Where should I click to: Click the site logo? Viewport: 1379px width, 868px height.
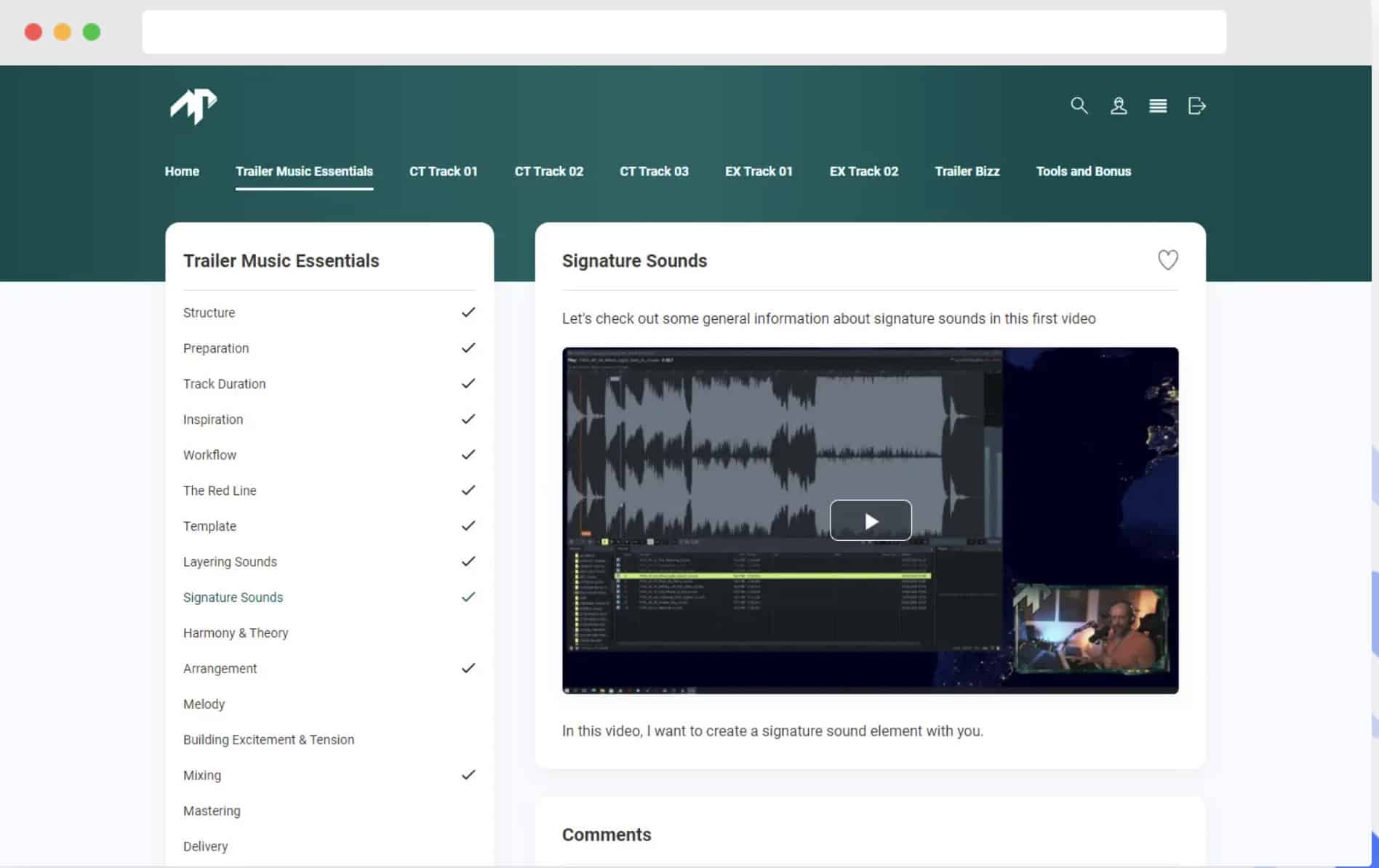tap(192, 106)
